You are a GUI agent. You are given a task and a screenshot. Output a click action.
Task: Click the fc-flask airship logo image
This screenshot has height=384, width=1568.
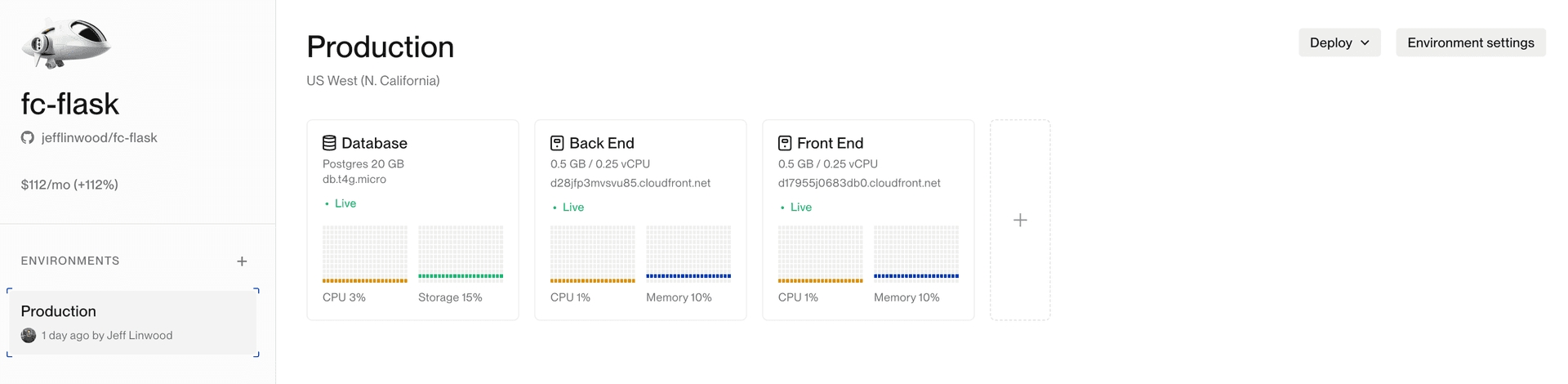(x=66, y=42)
